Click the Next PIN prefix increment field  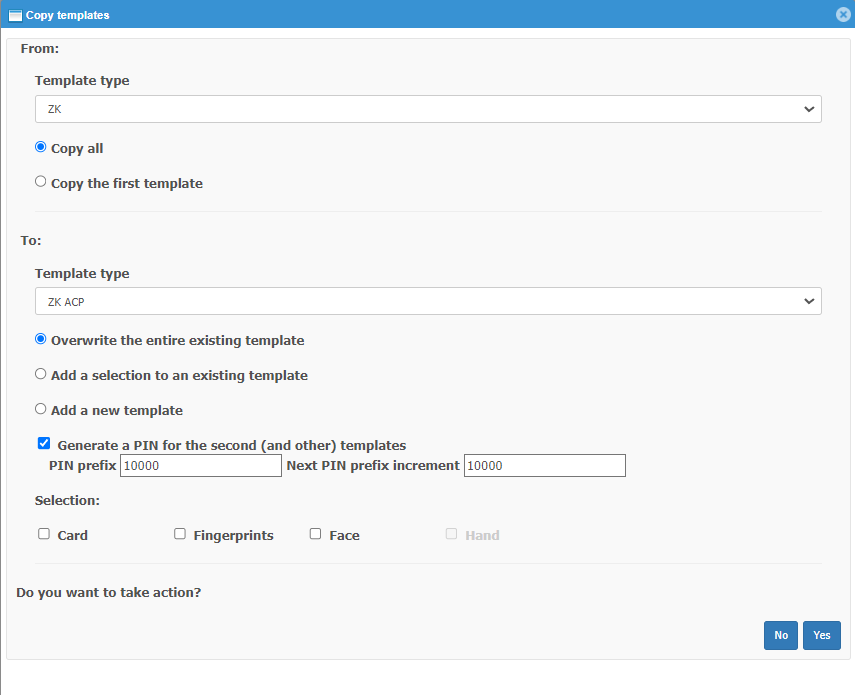point(545,466)
